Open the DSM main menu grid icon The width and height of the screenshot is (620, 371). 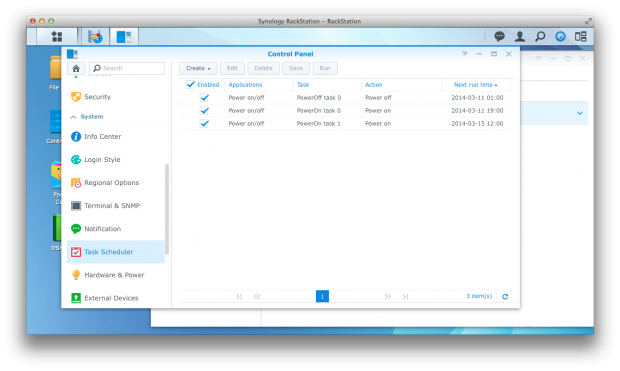[x=57, y=37]
